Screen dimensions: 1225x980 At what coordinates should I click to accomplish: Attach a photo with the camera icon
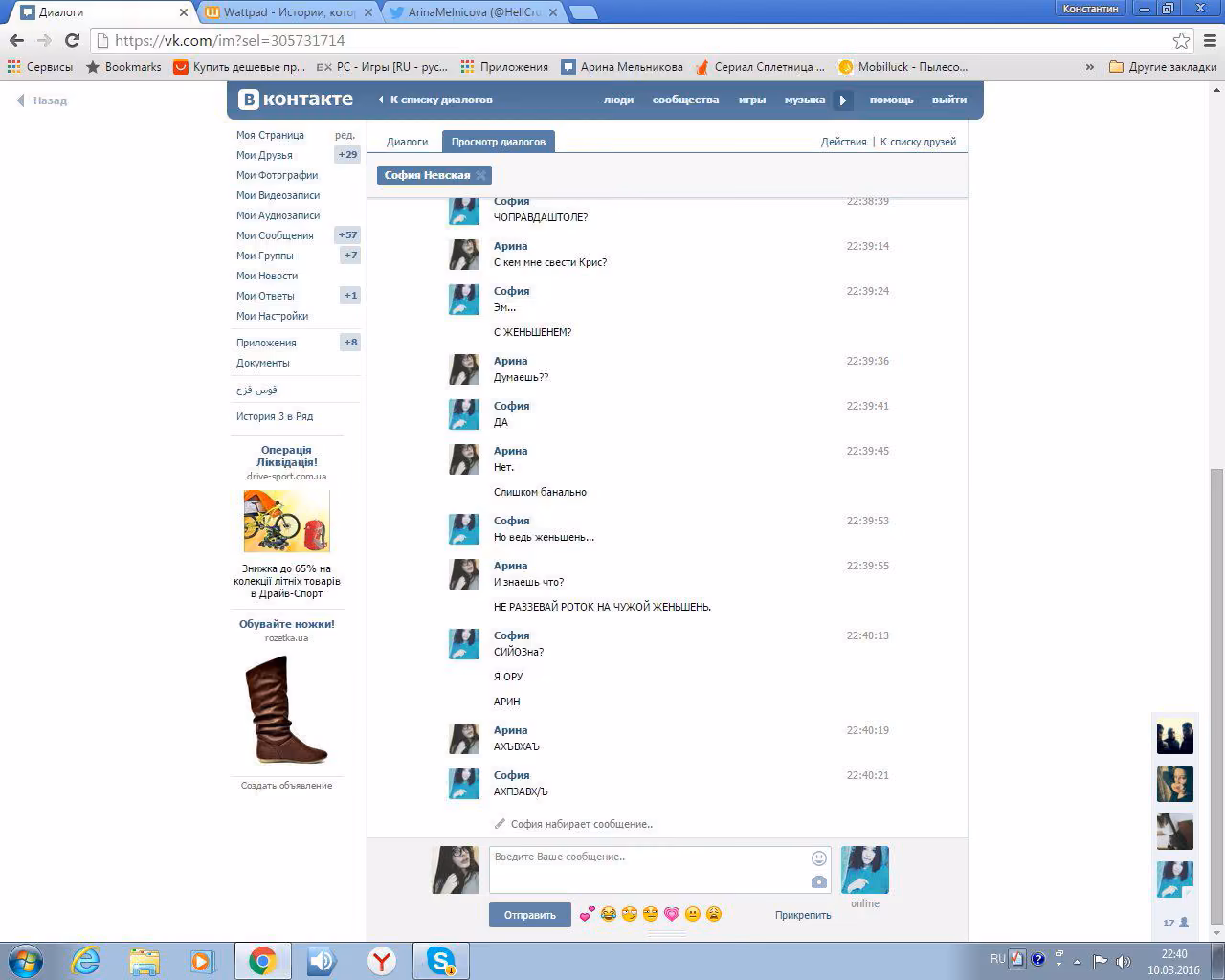pyautogui.click(x=819, y=881)
